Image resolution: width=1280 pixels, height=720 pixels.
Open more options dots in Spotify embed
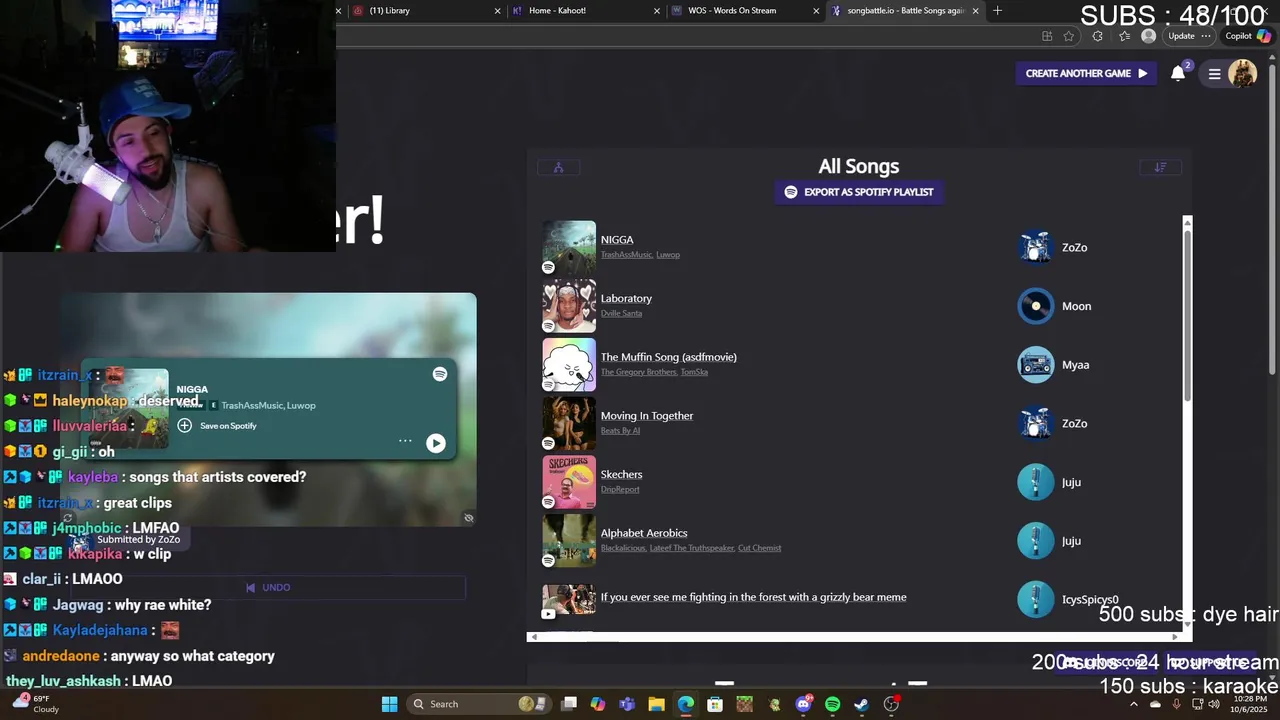pyautogui.click(x=405, y=441)
